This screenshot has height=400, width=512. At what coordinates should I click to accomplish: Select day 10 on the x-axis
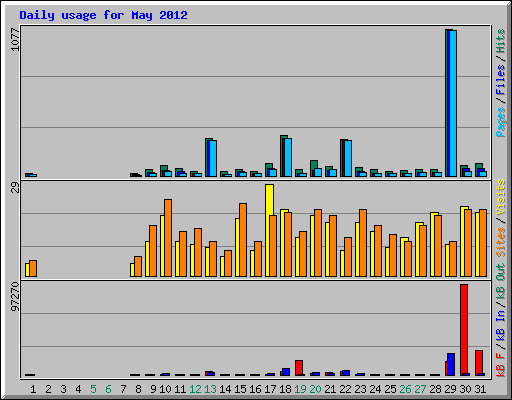[165, 389]
